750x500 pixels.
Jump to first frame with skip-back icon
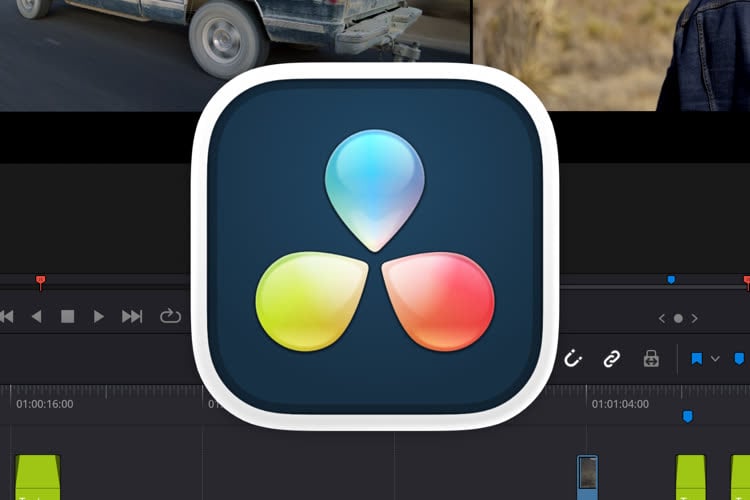(x=6, y=316)
